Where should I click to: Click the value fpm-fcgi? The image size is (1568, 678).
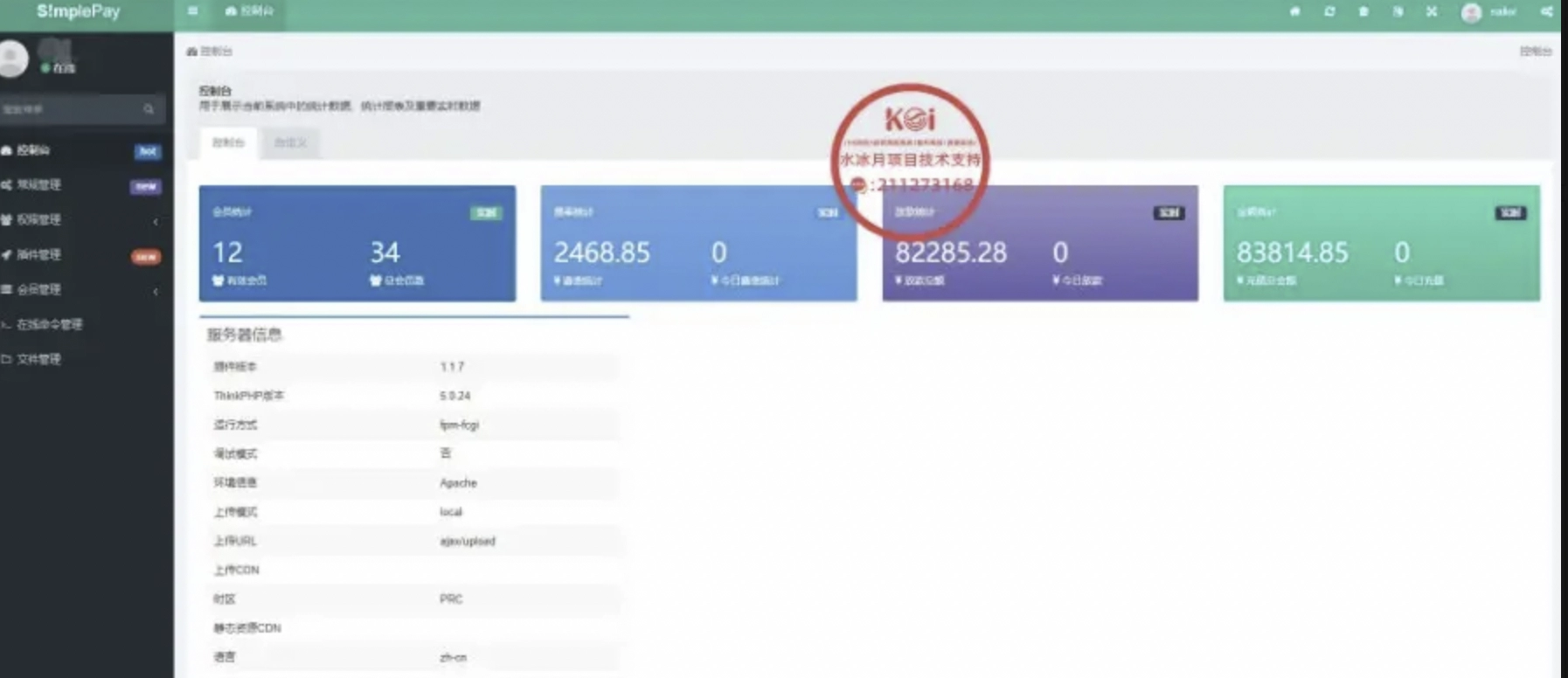[460, 425]
